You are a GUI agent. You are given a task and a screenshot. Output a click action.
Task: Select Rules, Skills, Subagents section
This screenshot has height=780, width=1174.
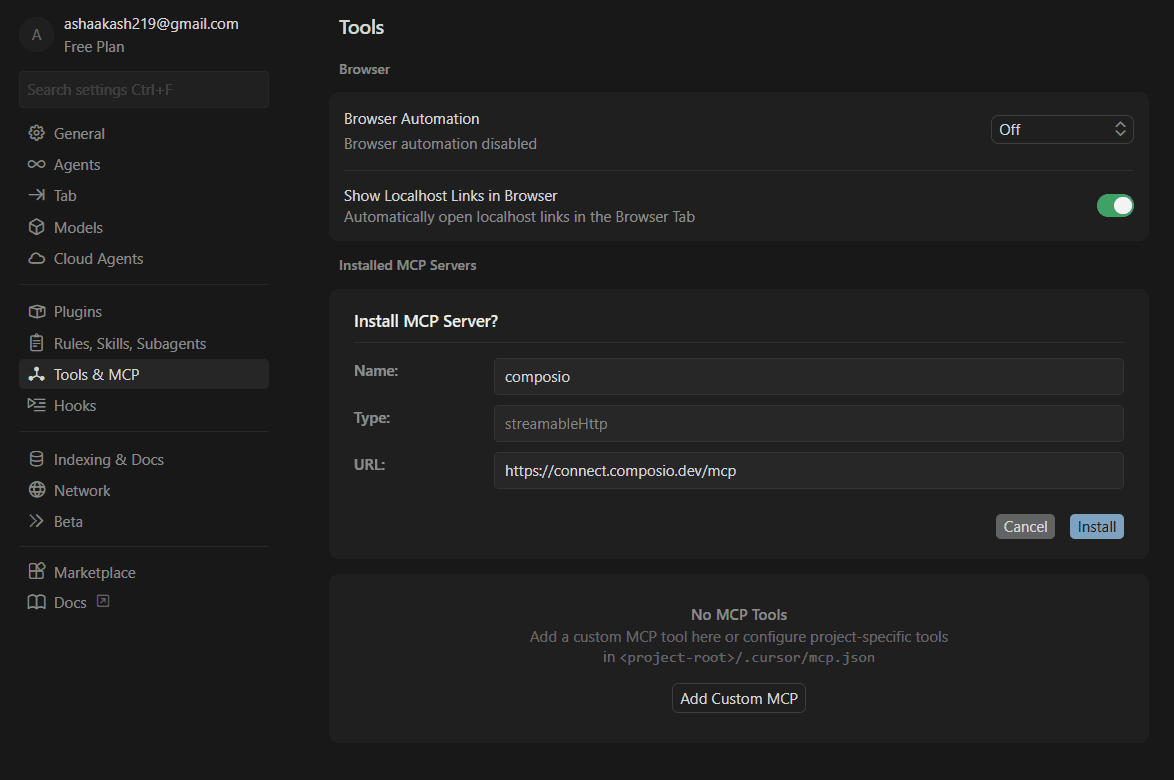click(x=144, y=343)
